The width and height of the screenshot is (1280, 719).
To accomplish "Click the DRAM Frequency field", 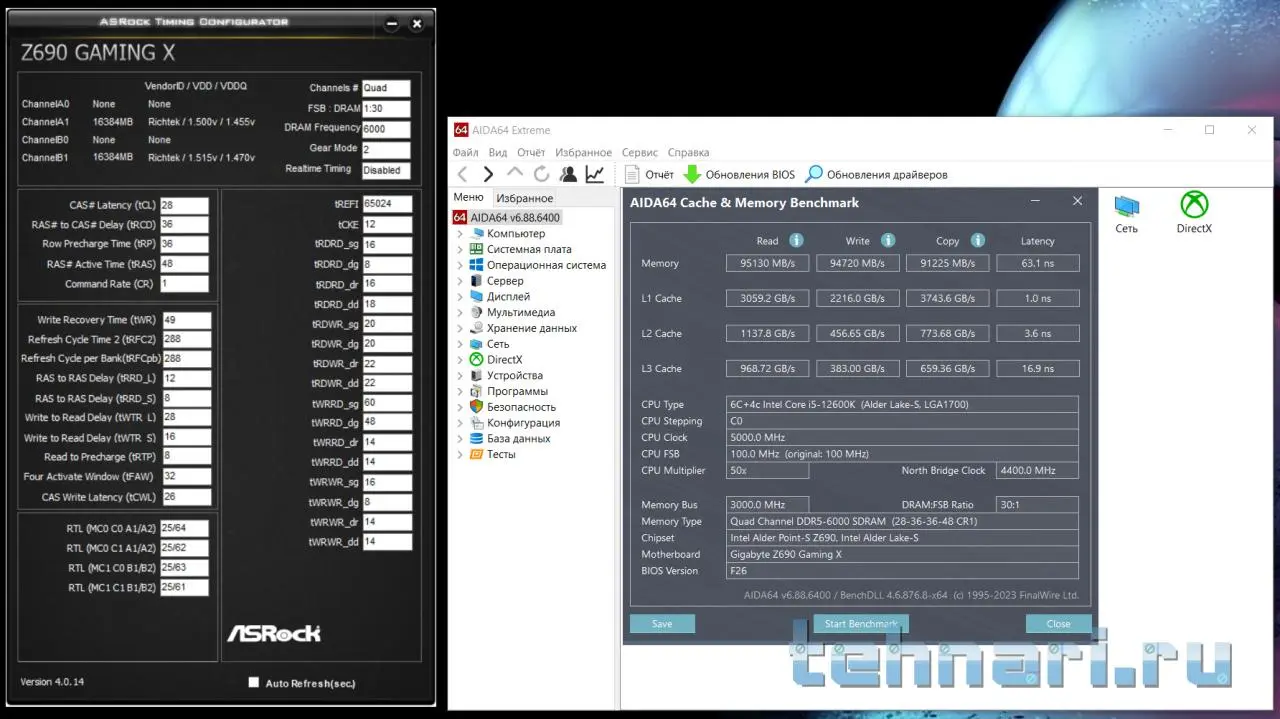I will 387,129.
